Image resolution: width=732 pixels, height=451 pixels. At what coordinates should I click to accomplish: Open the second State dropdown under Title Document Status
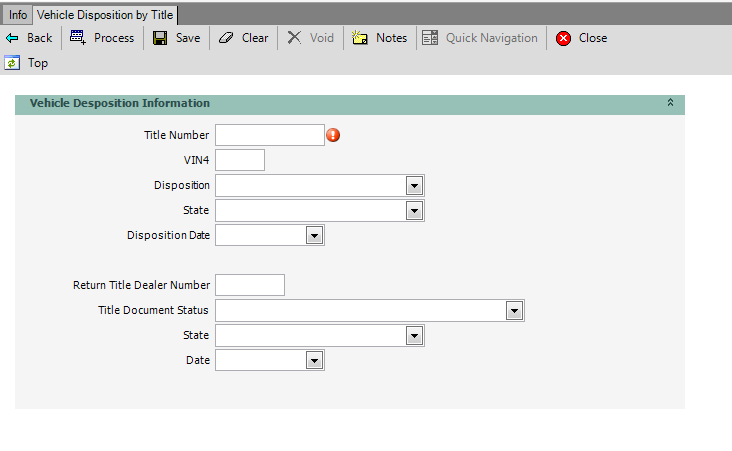pyautogui.click(x=414, y=335)
